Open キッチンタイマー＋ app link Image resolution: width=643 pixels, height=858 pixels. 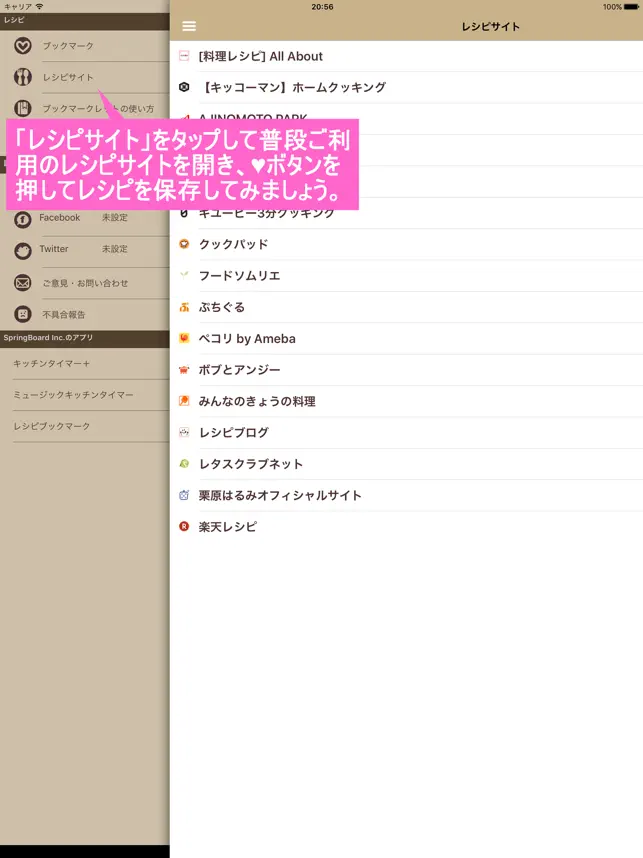pyautogui.click(x=85, y=363)
